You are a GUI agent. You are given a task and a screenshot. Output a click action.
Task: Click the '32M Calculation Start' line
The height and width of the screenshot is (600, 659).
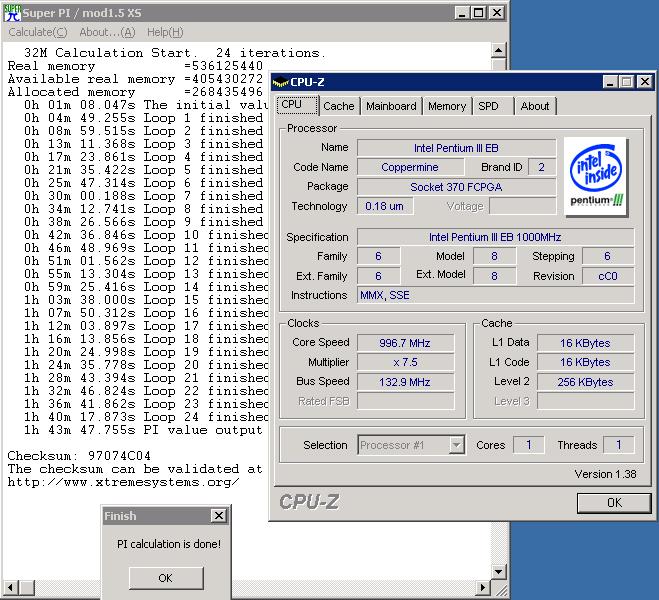175,53
